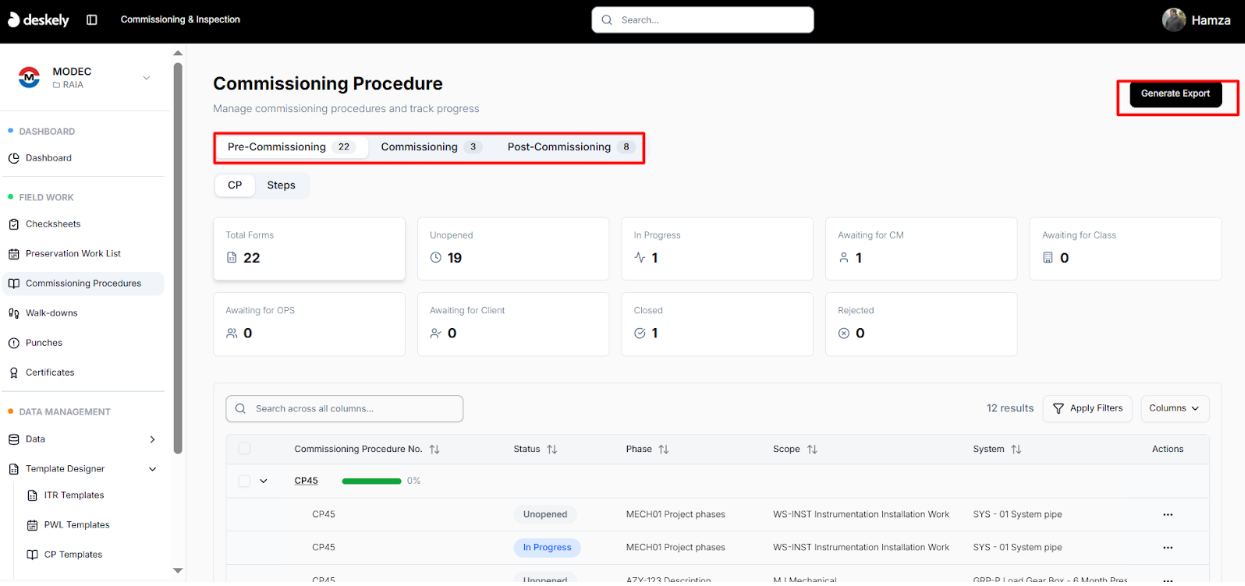Open the Columns dropdown
Image resolution: width=1245 pixels, height=586 pixels.
tap(1175, 408)
